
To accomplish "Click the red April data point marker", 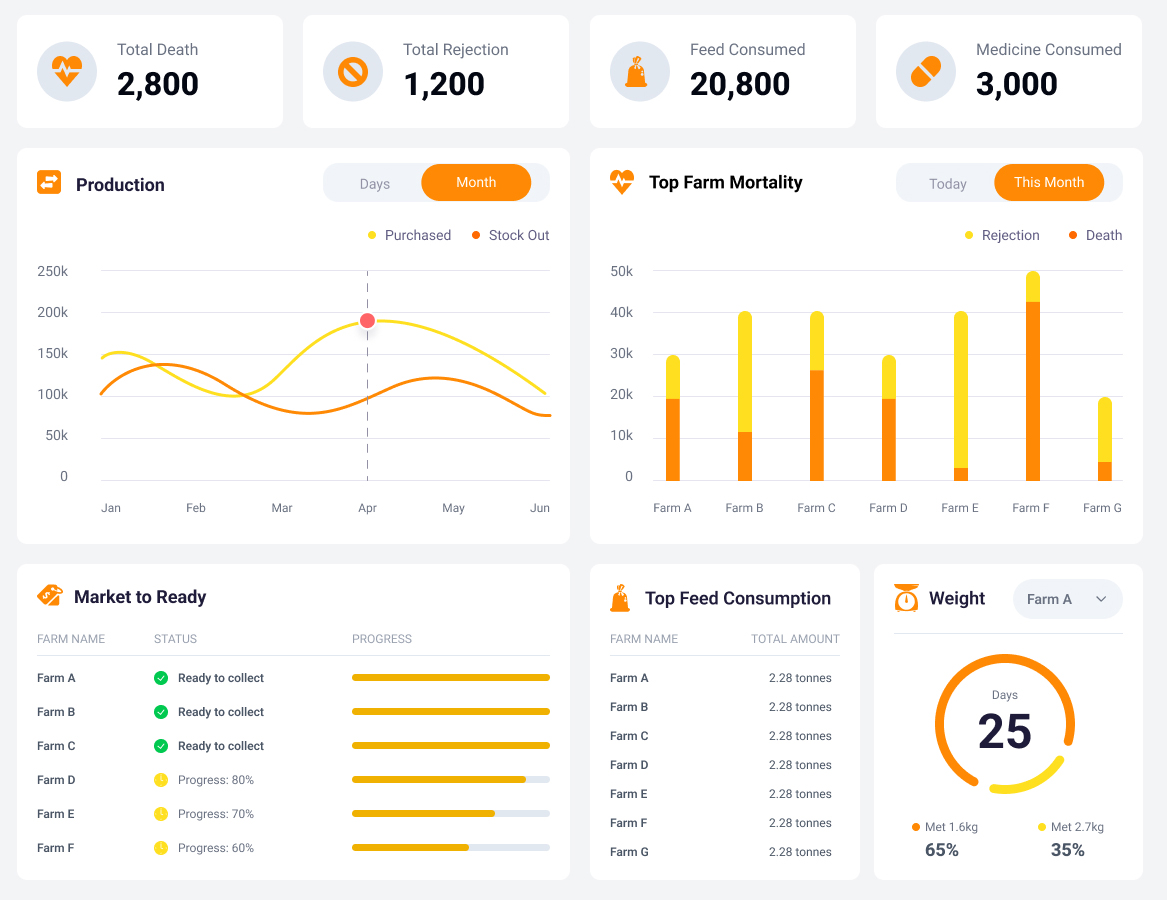I will coord(367,321).
